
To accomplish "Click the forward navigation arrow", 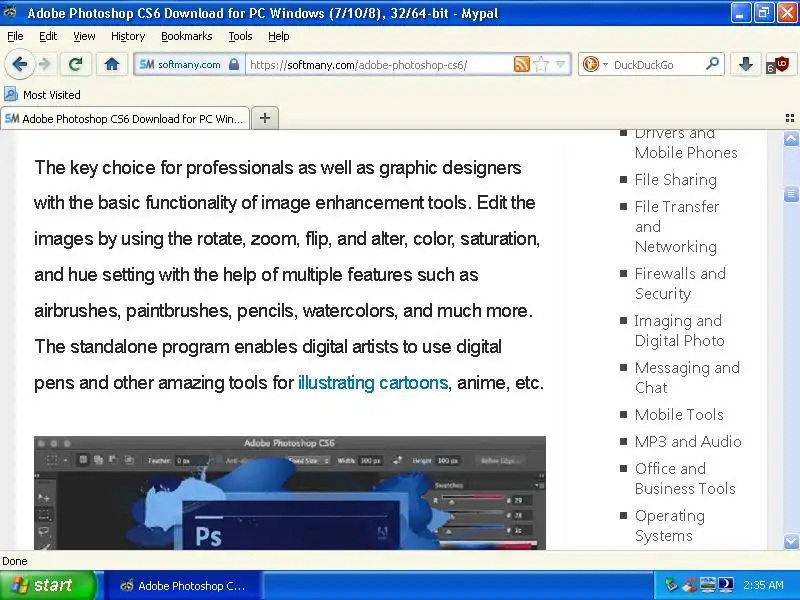I will (x=44, y=64).
